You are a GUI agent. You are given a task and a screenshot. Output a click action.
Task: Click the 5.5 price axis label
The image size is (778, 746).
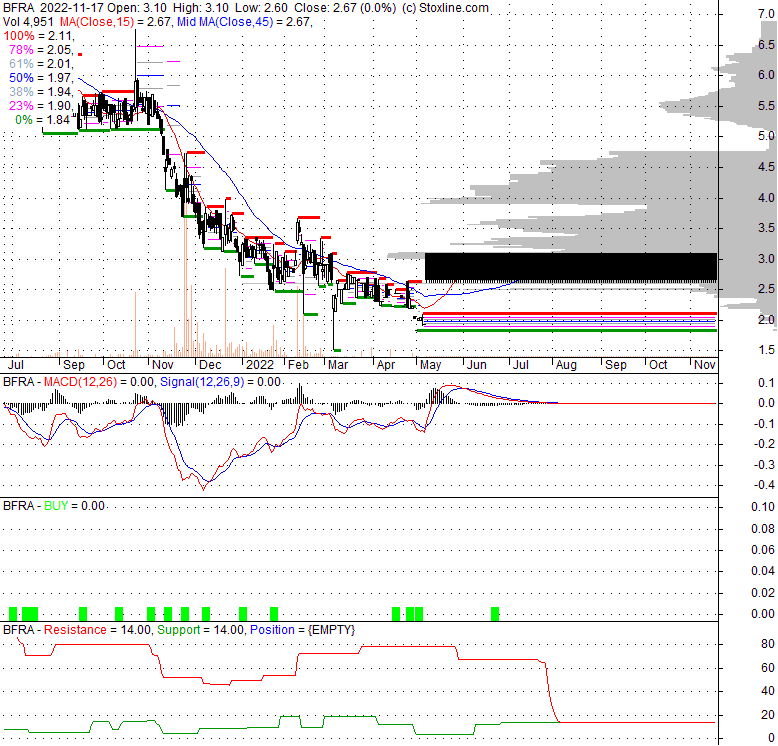[767, 106]
